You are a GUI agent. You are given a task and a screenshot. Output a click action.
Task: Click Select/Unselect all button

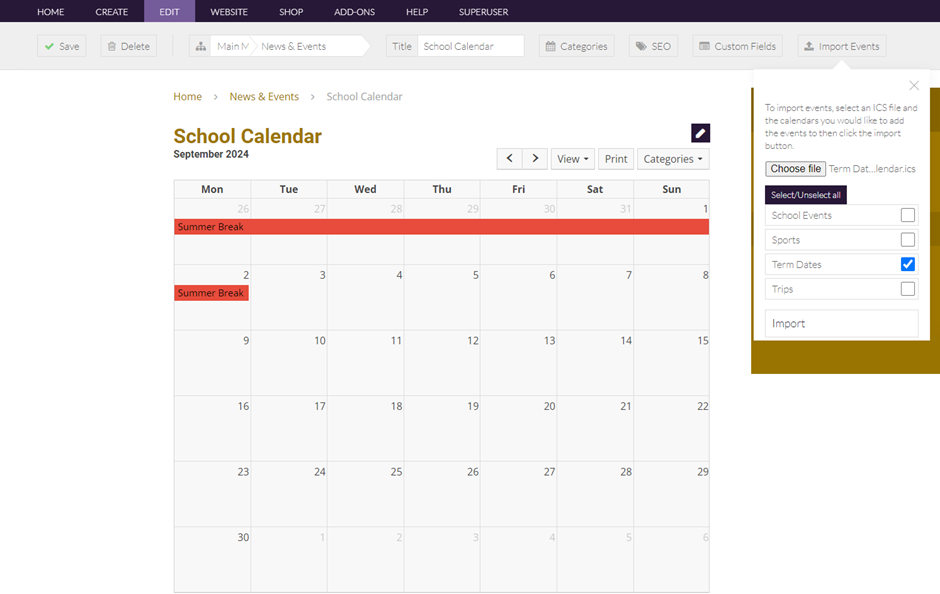pos(806,195)
